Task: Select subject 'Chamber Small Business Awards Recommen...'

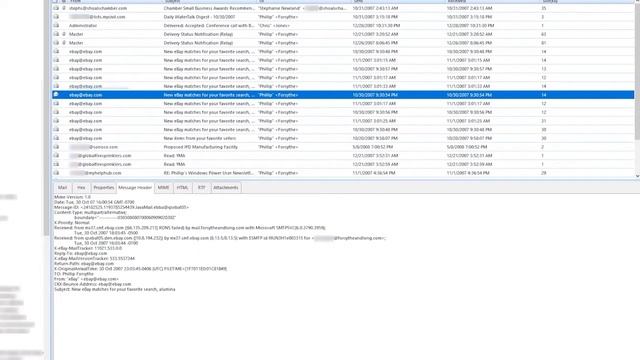Action: [209, 8]
